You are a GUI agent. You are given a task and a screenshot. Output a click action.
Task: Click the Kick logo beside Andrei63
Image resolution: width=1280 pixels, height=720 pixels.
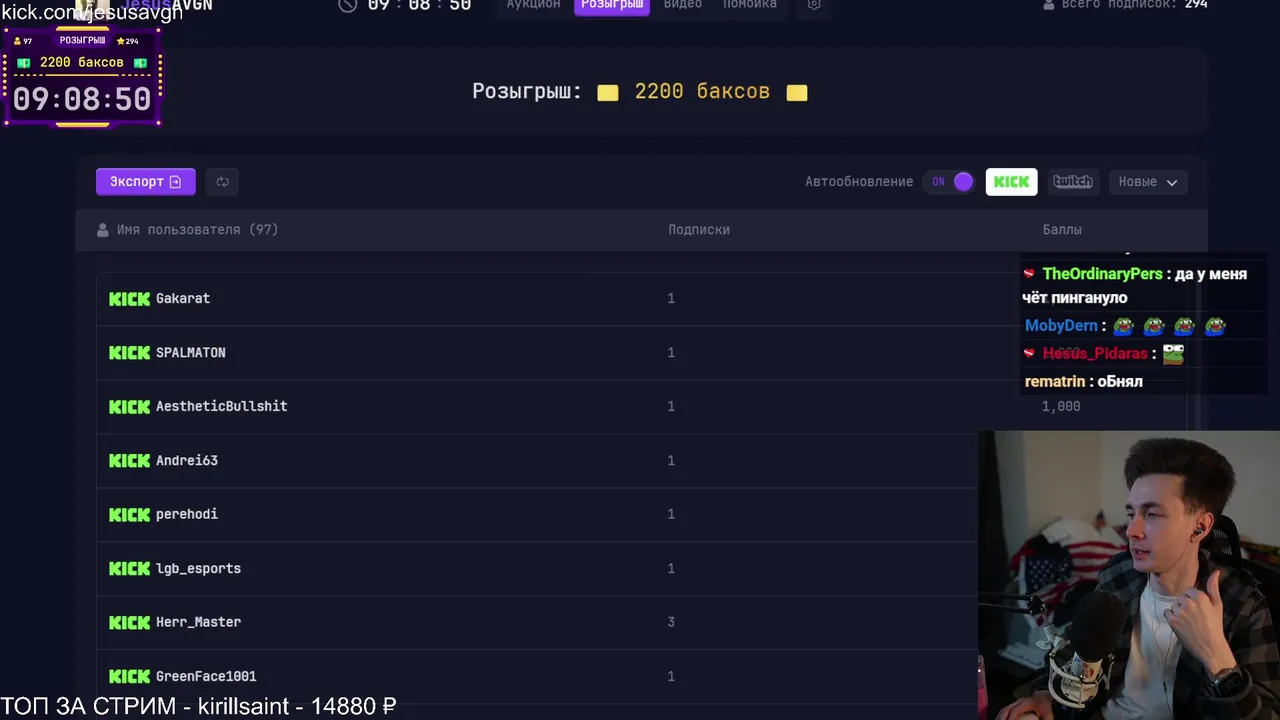pos(129,461)
